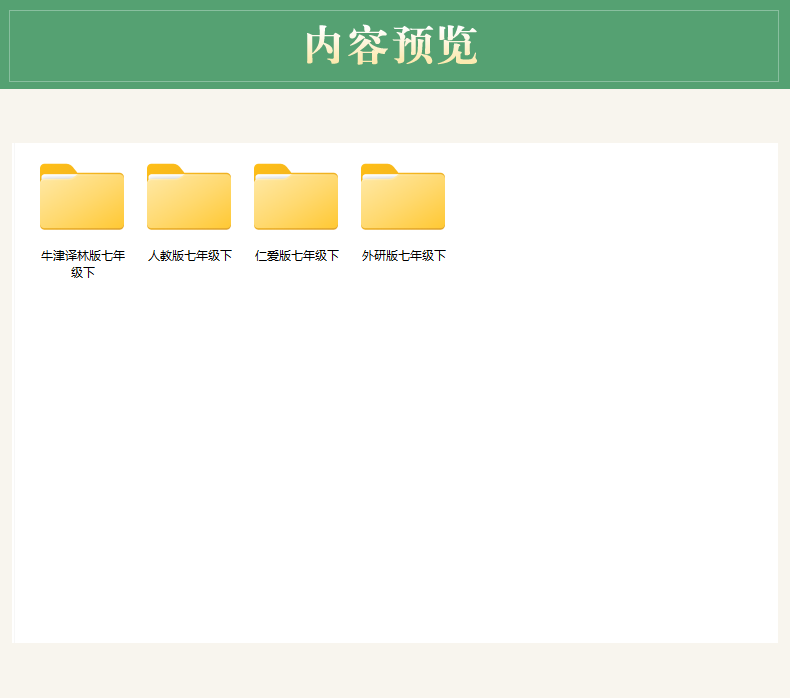The image size is (790, 698).
Task: Select the label text 人教版七年级下
Action: tap(189, 256)
